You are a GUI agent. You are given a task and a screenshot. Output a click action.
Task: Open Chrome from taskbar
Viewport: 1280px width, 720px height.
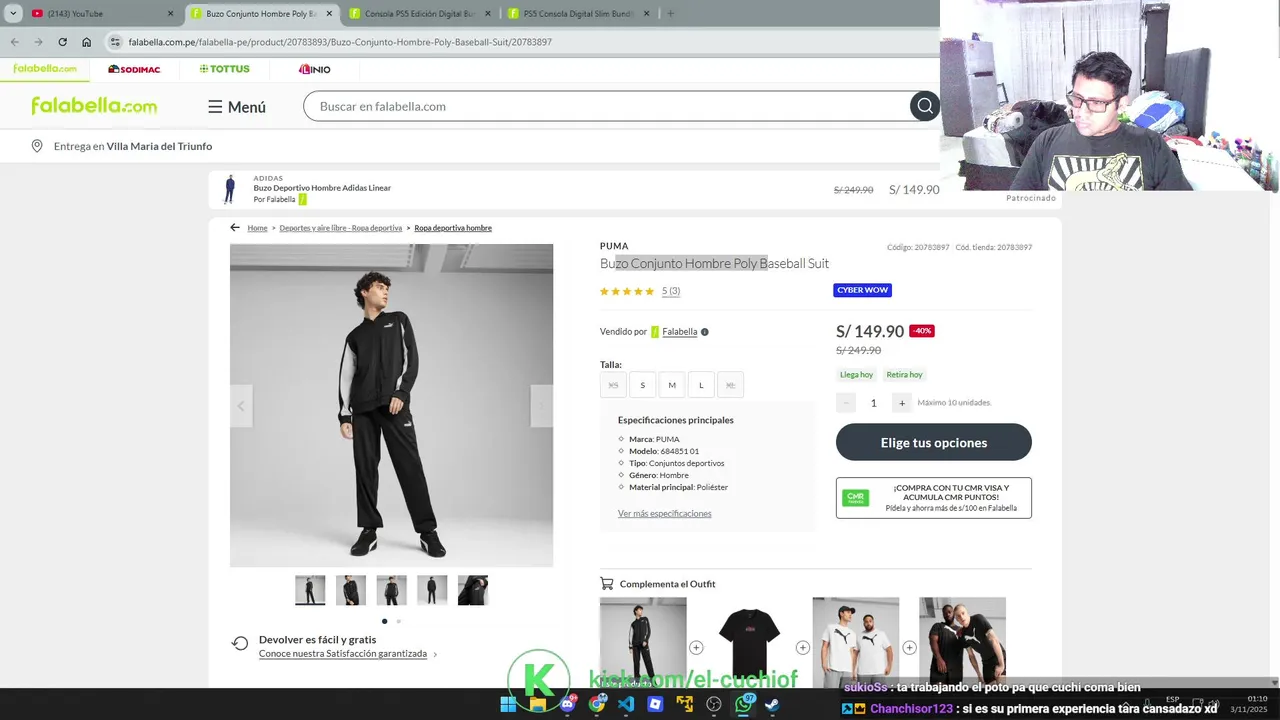[x=597, y=704]
